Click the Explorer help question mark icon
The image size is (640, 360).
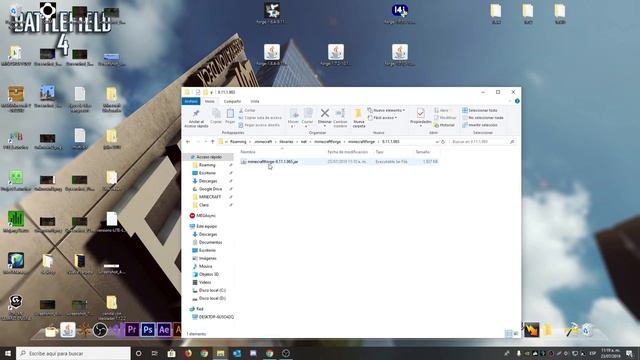517,101
